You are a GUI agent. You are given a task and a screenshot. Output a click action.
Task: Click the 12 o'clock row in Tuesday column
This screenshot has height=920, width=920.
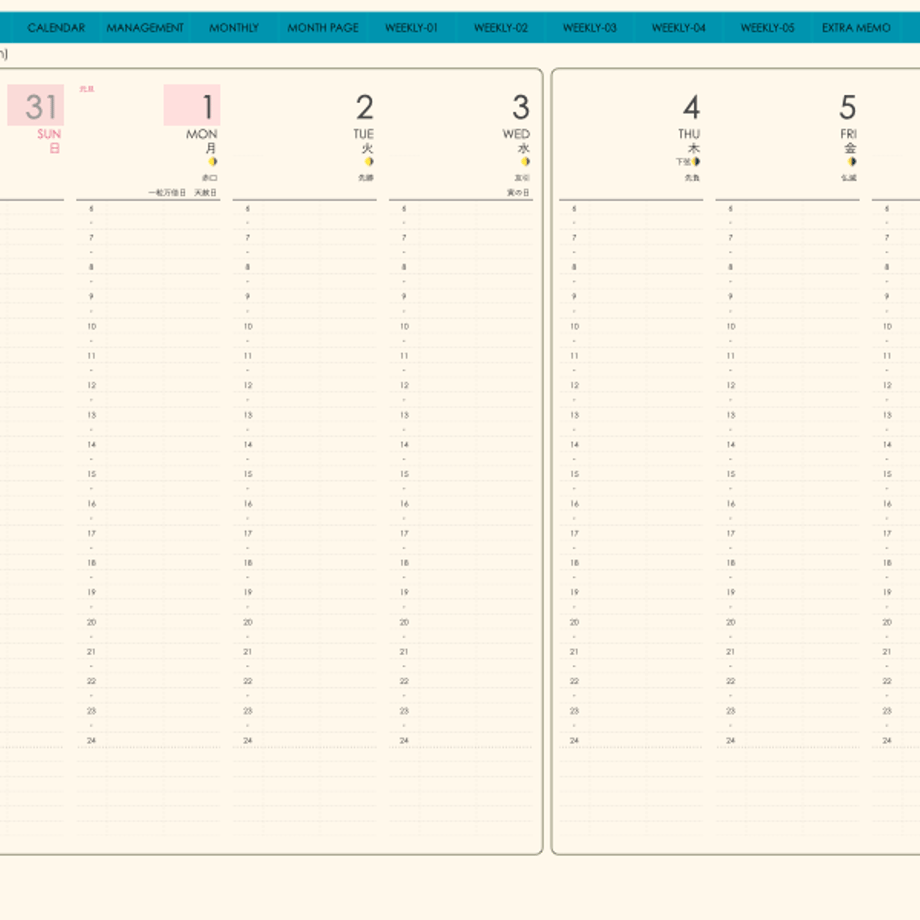pos(305,385)
